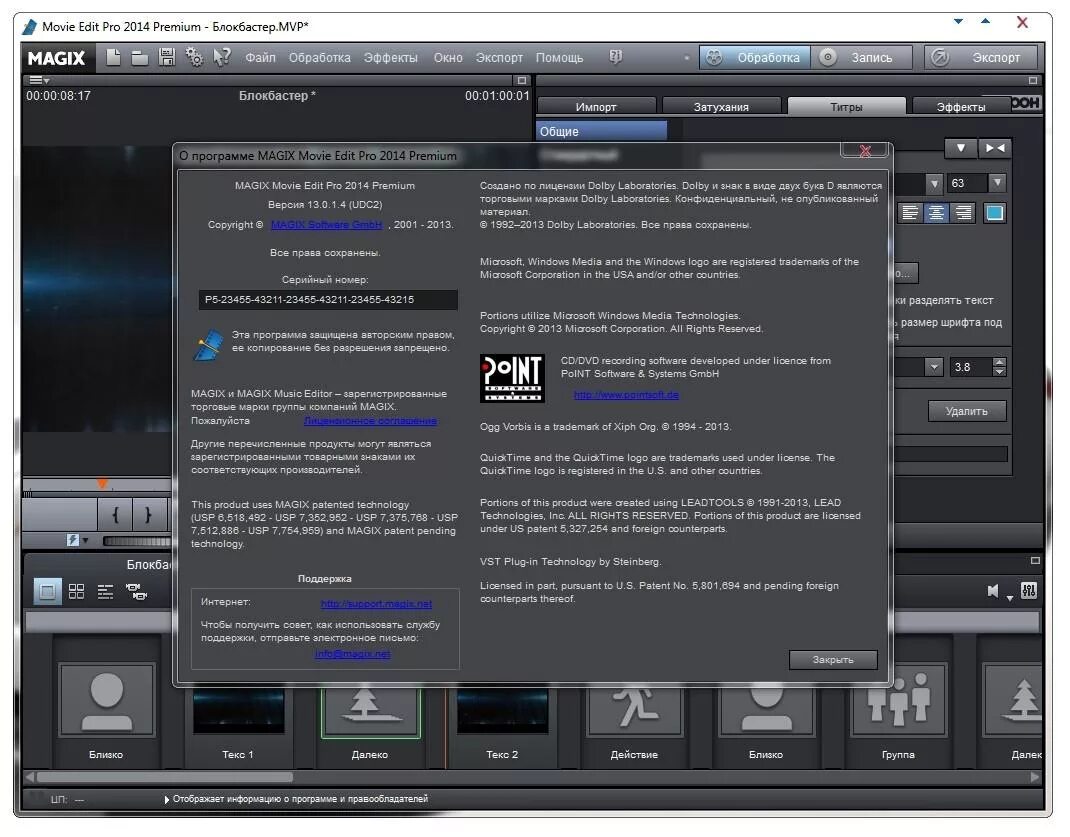Select the Эффекты tab in Media Pool
1070x837 pixels.
(x=961, y=106)
